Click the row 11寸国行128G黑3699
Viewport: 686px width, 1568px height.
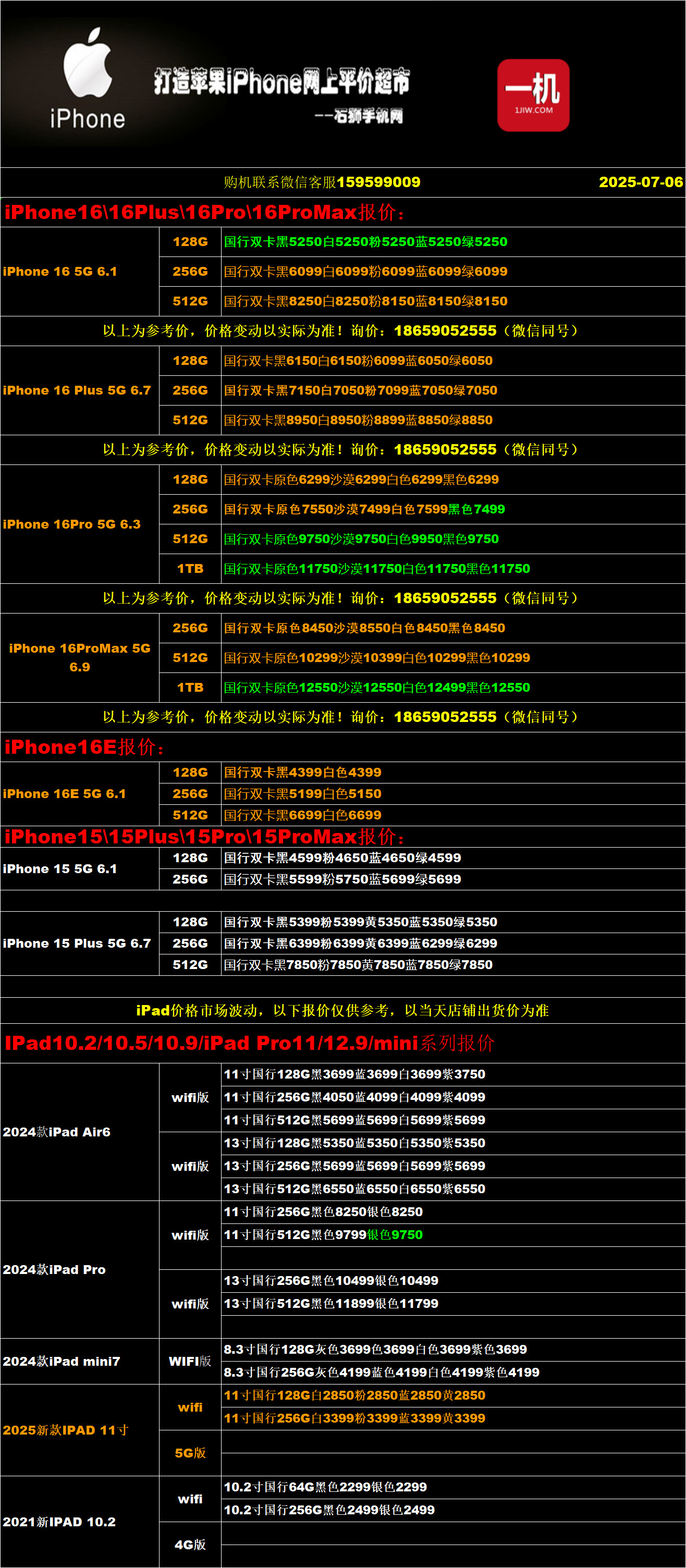pyautogui.click(x=454, y=1074)
